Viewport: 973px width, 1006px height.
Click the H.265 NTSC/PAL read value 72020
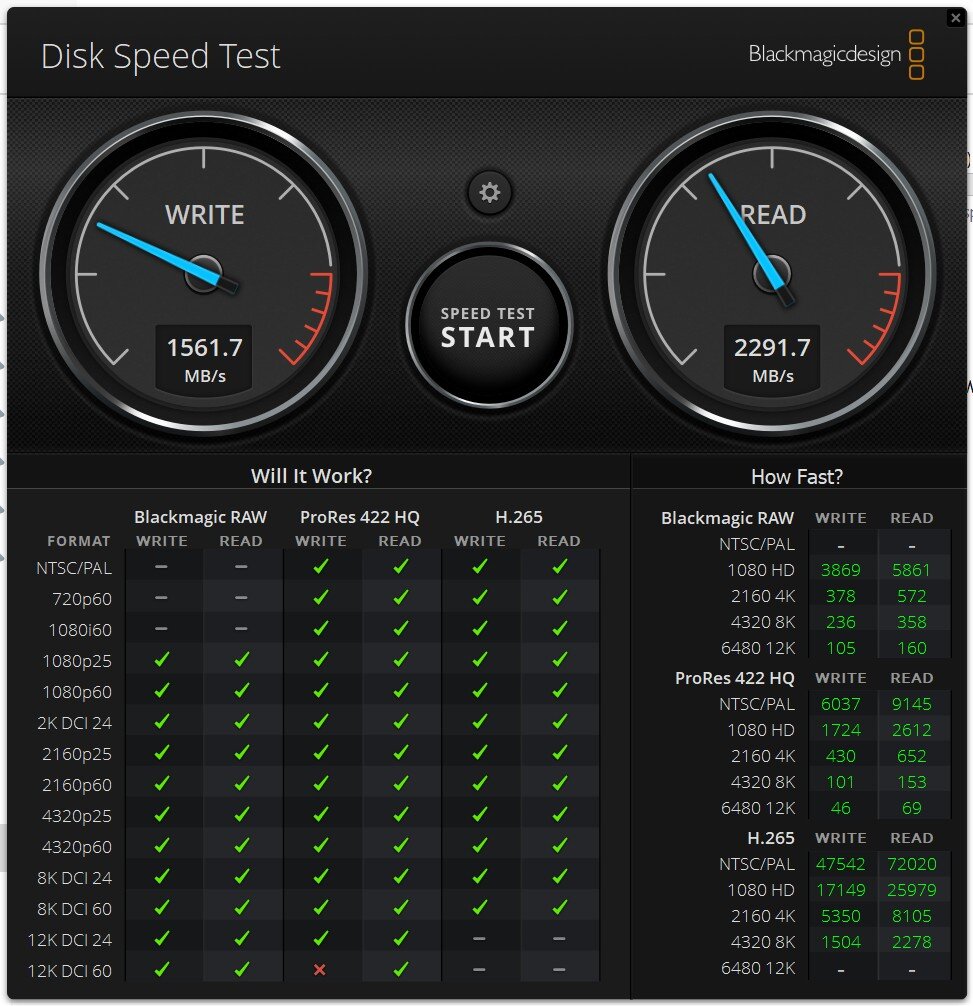911,864
